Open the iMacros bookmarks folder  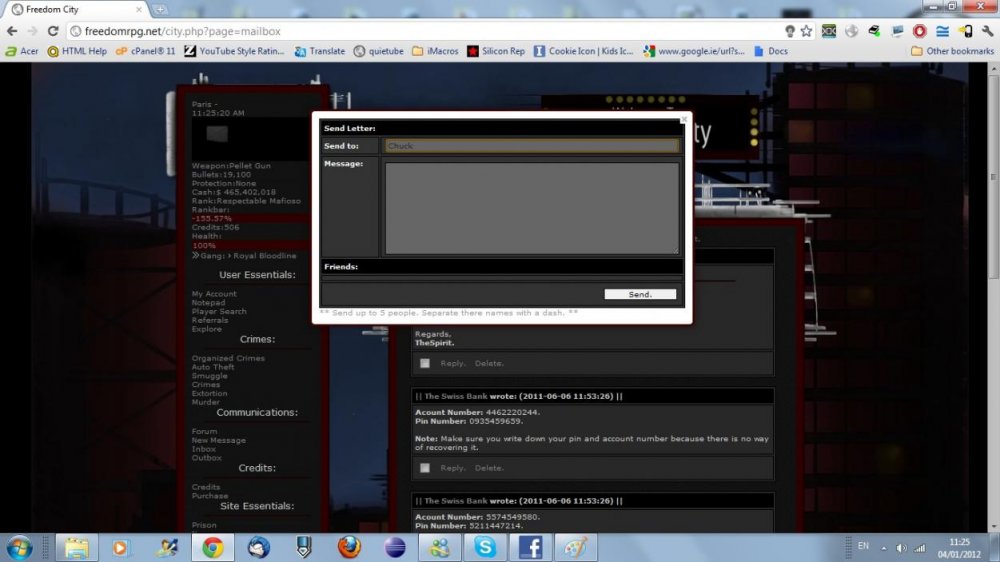[437, 51]
